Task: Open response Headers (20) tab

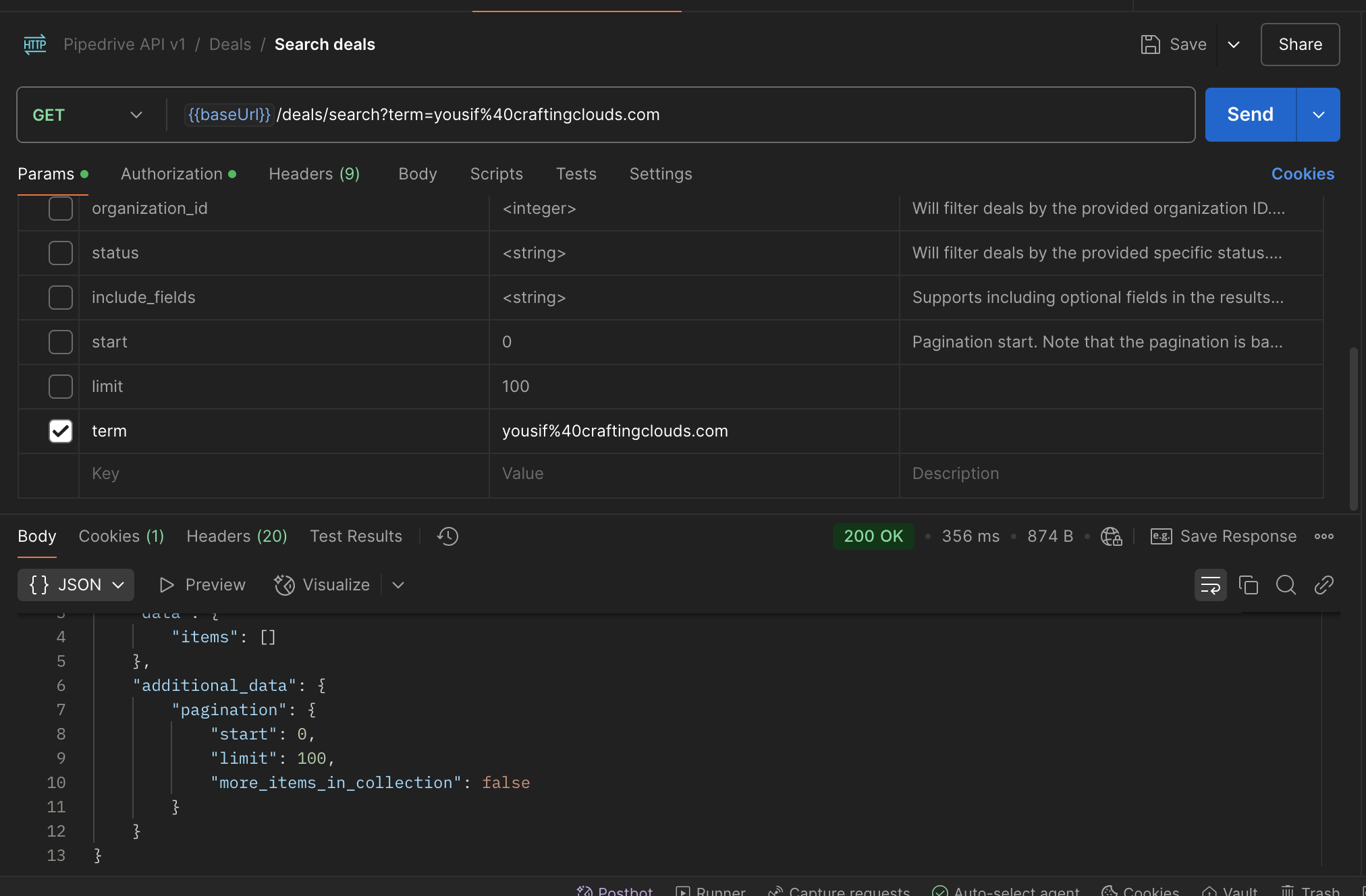Action: pos(236,536)
